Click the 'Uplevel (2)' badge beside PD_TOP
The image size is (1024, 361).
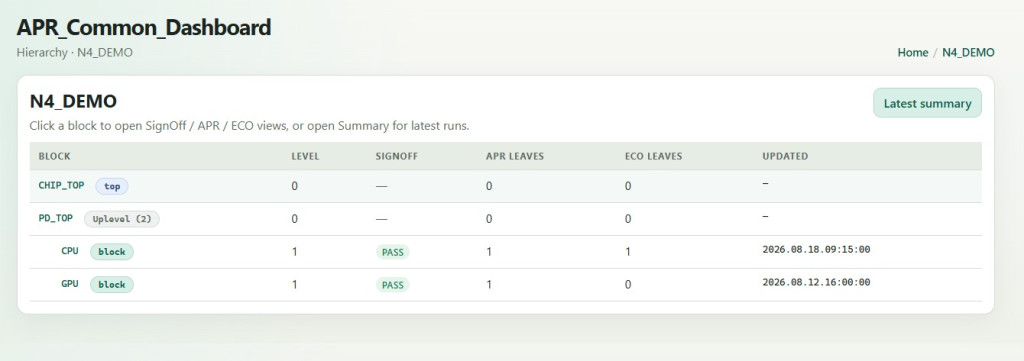(x=122, y=219)
